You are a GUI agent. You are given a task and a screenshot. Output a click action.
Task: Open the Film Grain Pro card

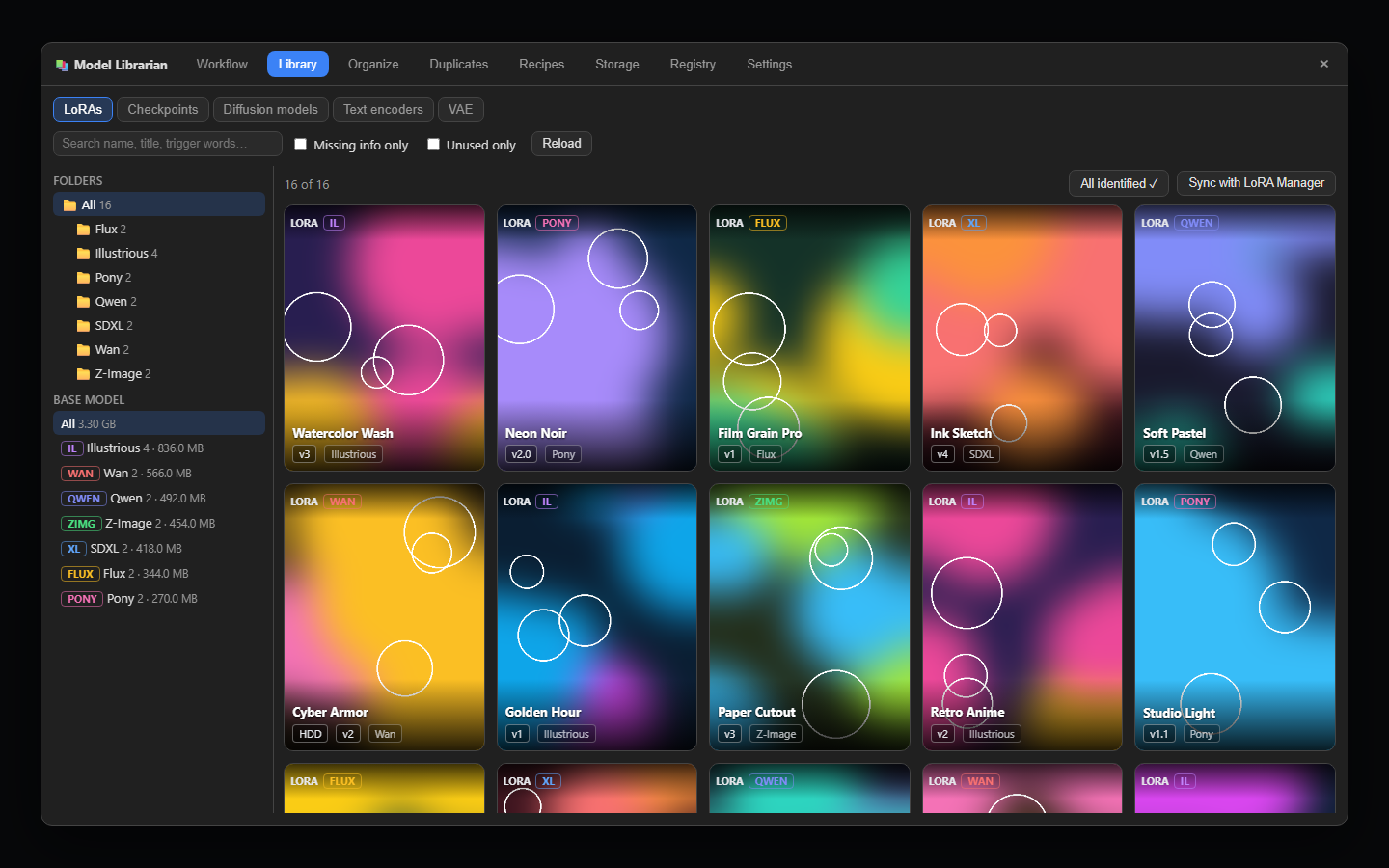tap(809, 338)
